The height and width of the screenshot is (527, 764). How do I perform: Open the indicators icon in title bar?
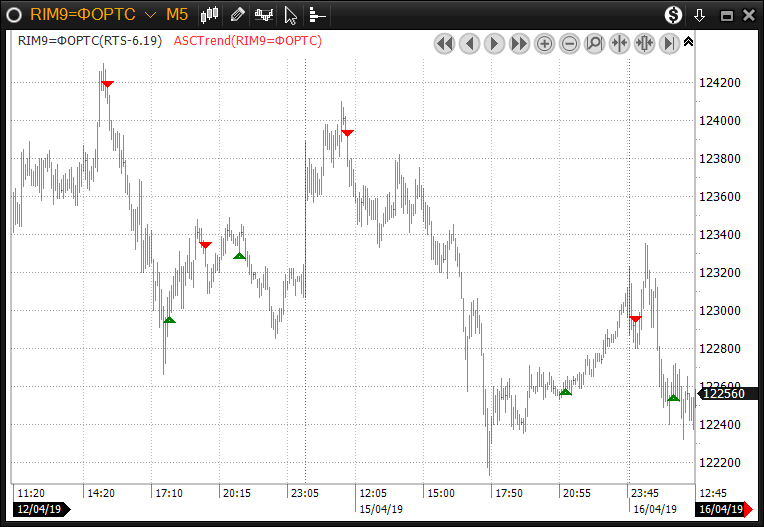pos(264,15)
